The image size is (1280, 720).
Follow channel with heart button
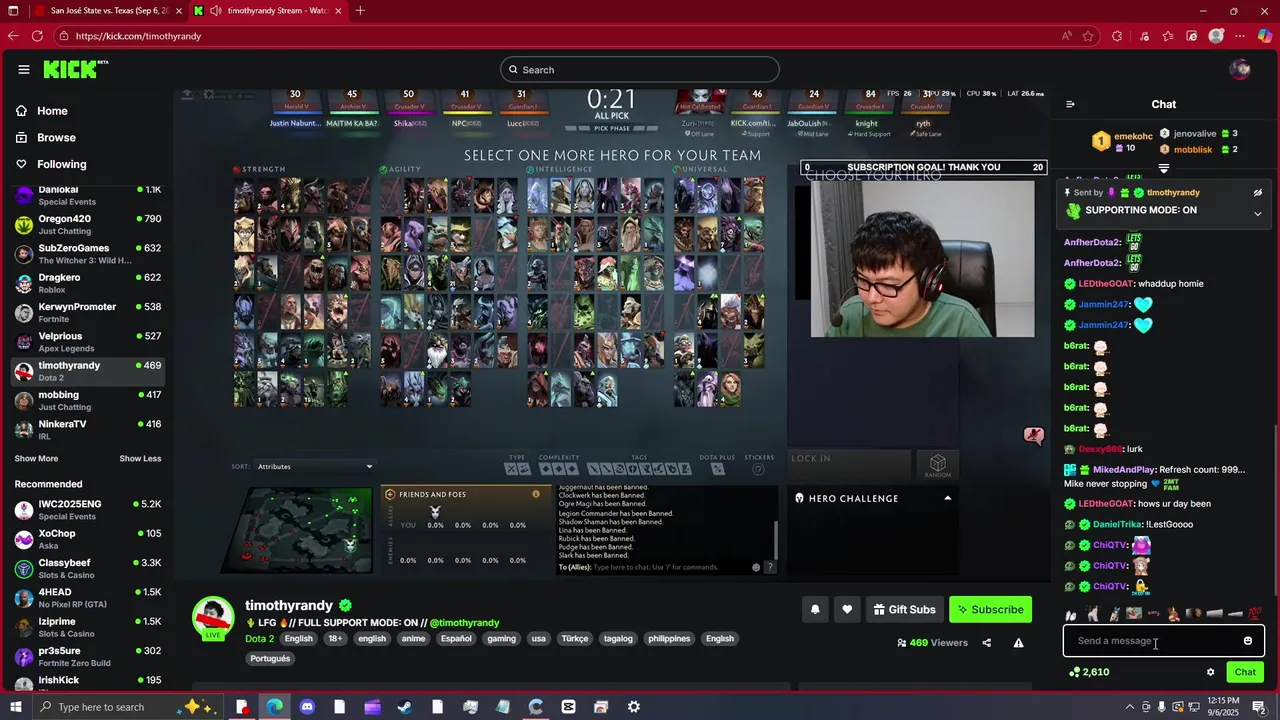pos(847,609)
